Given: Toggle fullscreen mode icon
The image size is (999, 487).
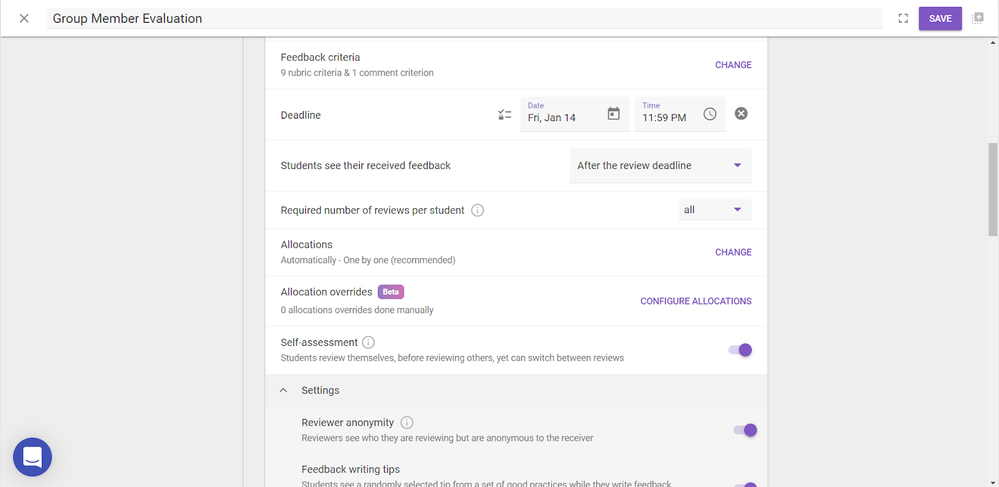Looking at the screenshot, I should point(903,18).
